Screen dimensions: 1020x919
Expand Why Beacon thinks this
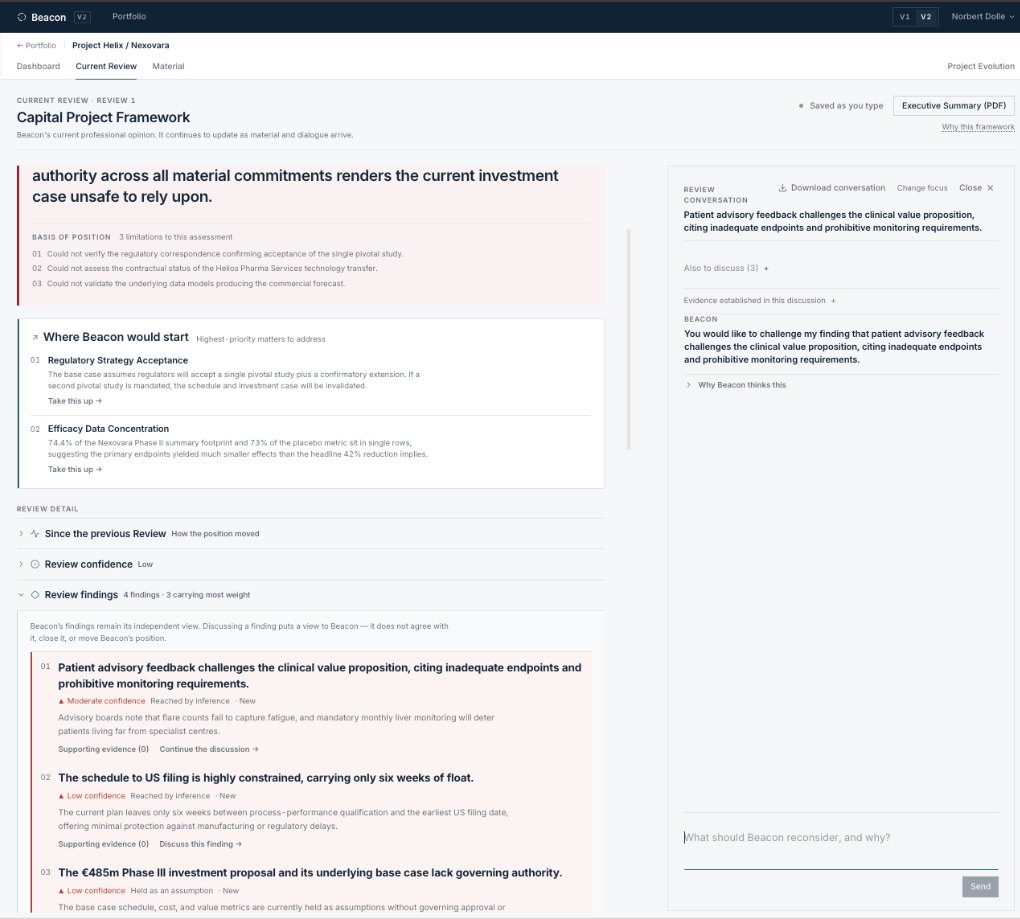point(736,385)
